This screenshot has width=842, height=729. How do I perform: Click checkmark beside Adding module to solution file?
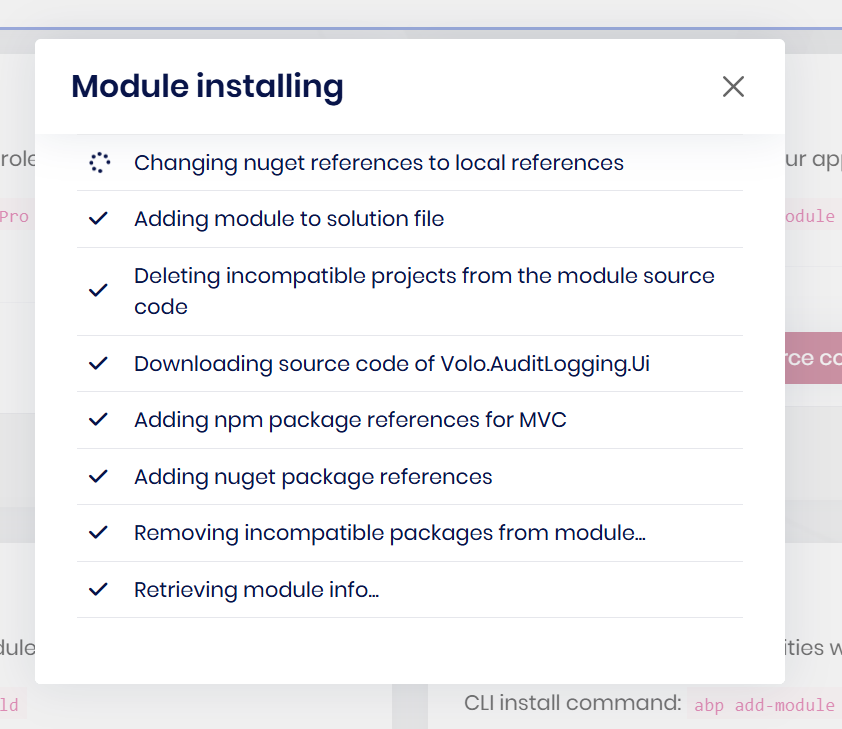pos(98,219)
